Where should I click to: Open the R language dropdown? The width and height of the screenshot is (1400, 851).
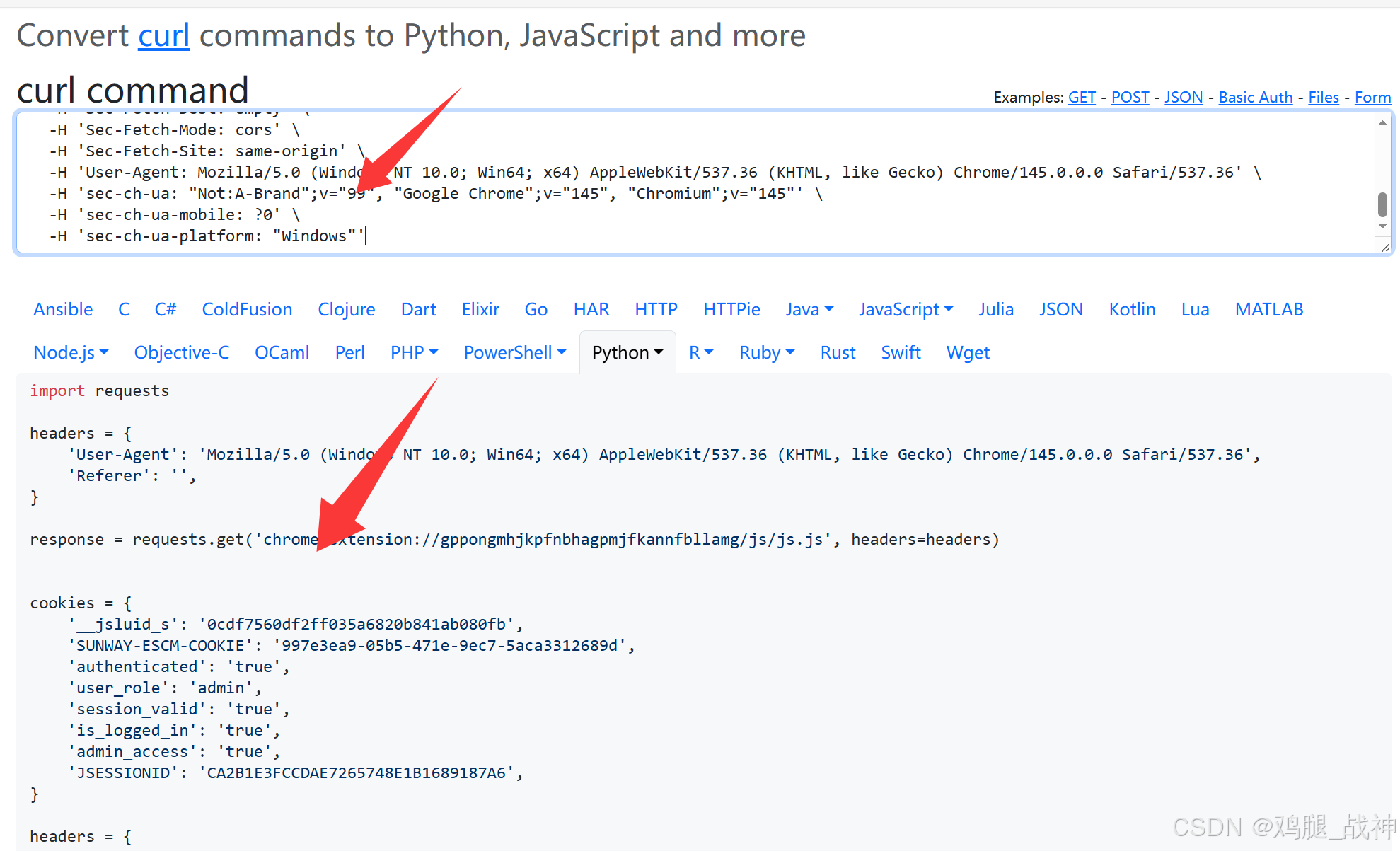pos(700,352)
